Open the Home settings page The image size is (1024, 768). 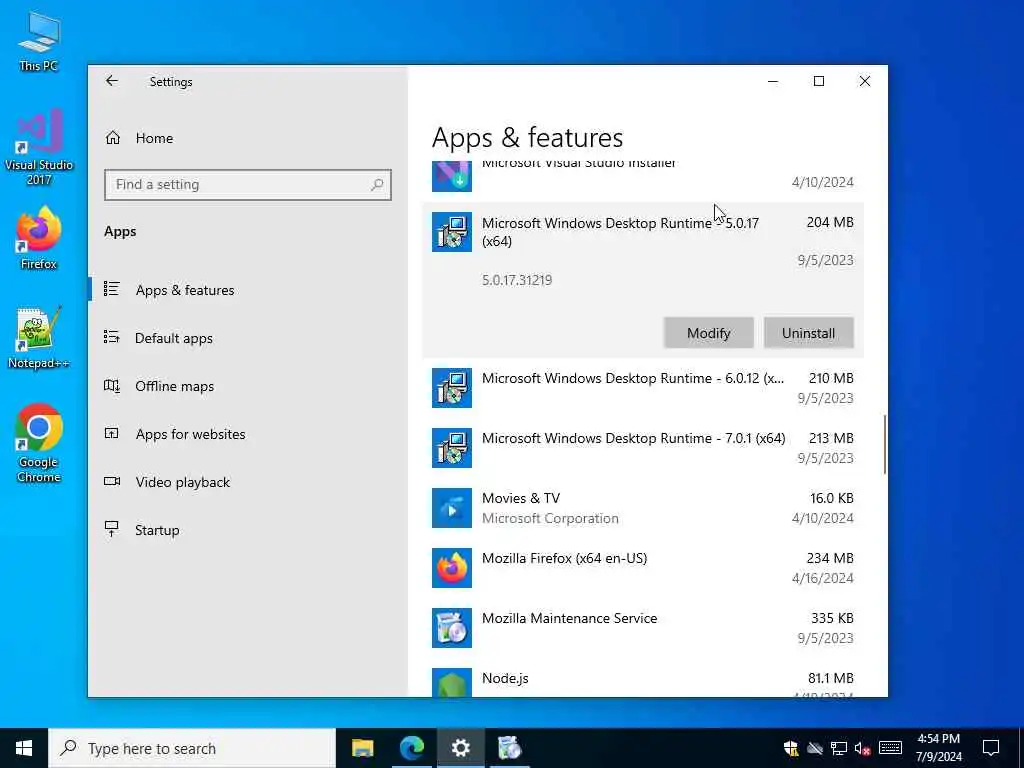(x=154, y=138)
